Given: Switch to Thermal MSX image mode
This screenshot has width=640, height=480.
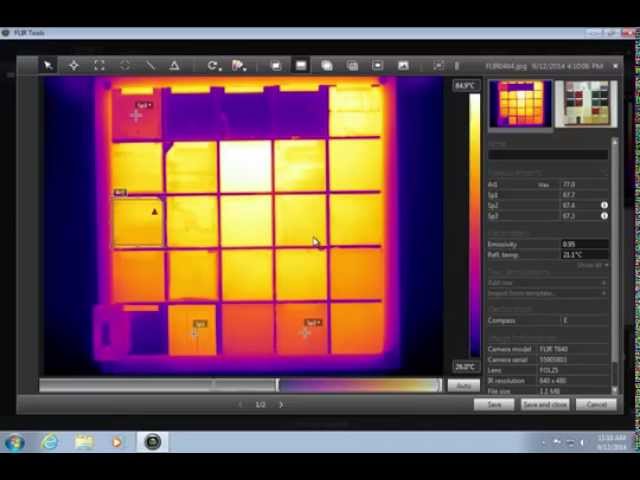Looking at the screenshot, I should tap(276, 65).
